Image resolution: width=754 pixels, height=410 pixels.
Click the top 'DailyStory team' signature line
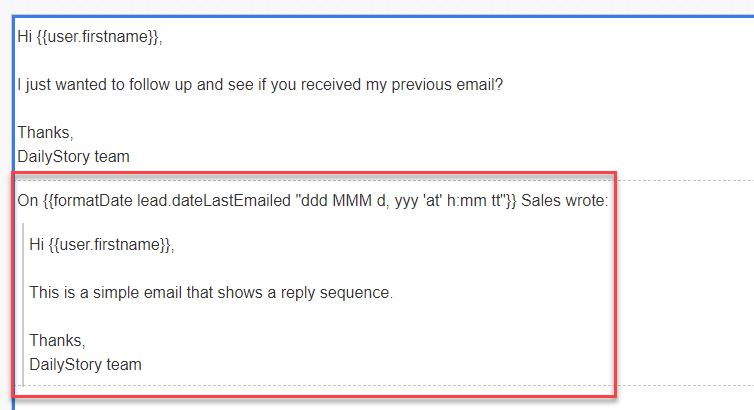[74, 157]
